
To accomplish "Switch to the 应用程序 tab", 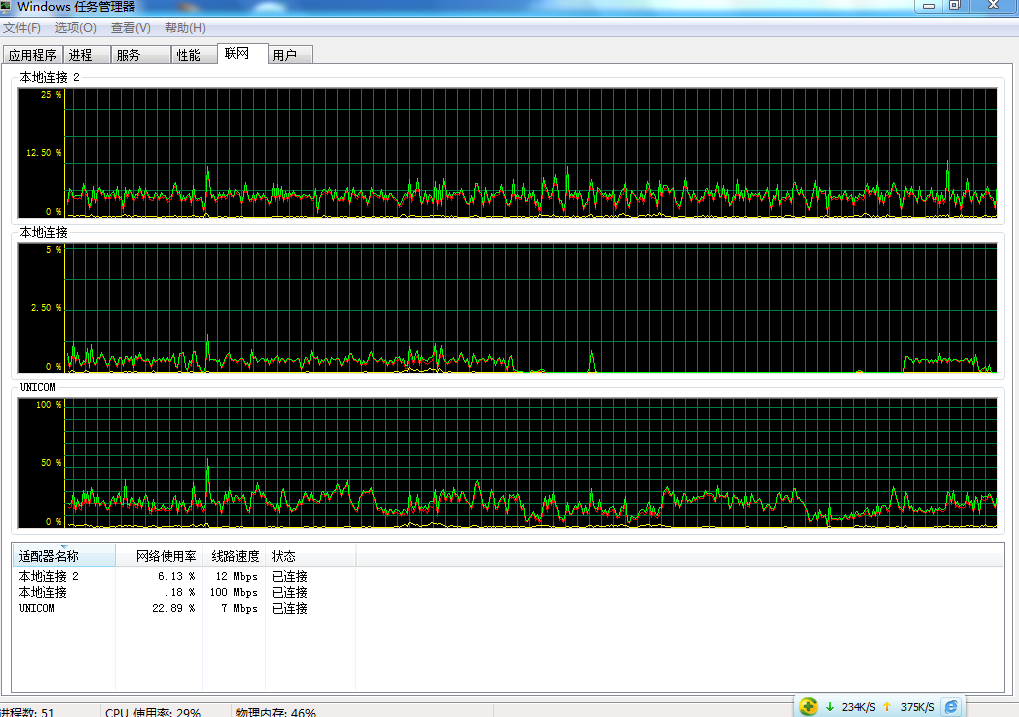I will (32, 55).
